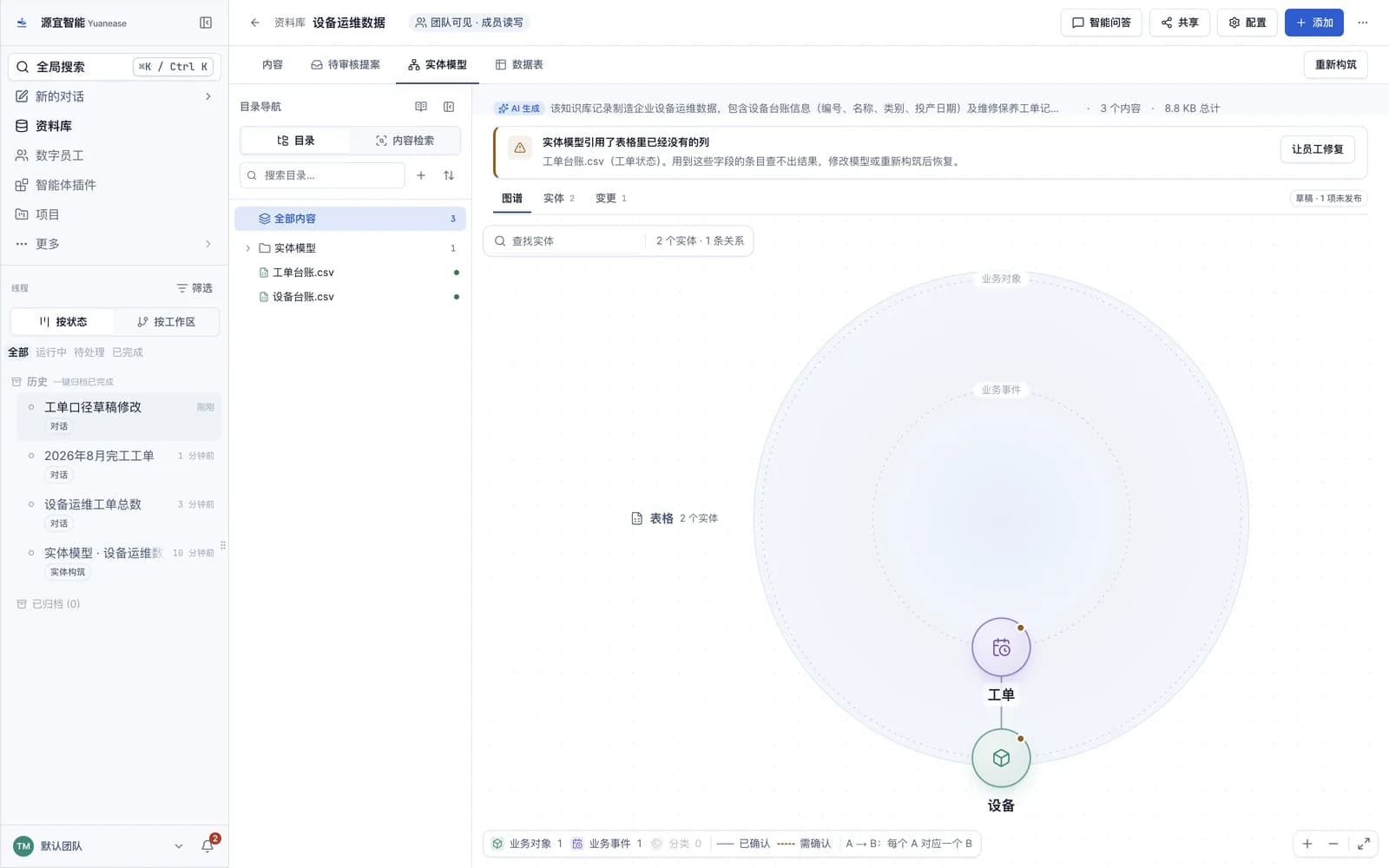Open the 数据表 tab
The width and height of the screenshot is (1389, 868).
pos(519,65)
